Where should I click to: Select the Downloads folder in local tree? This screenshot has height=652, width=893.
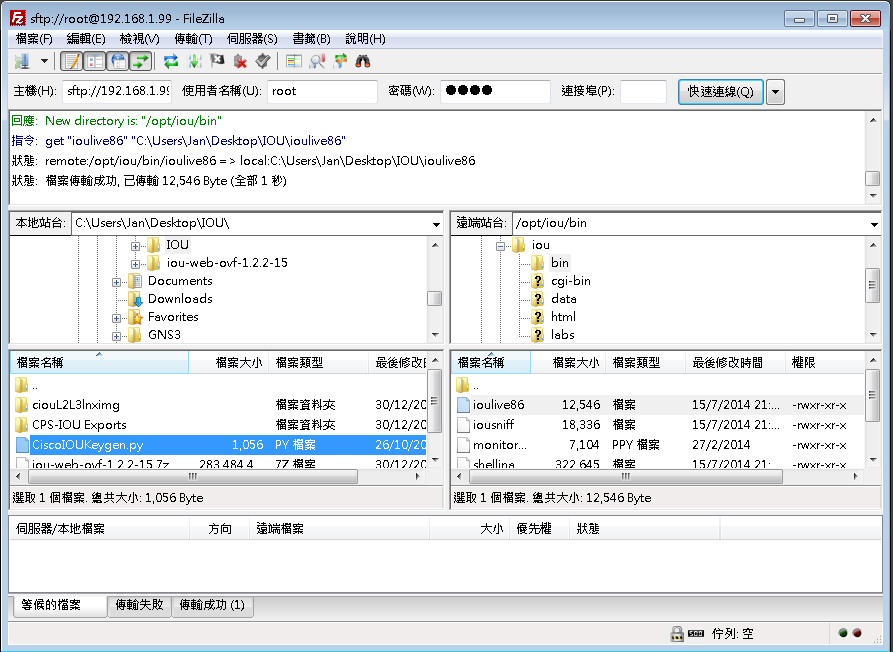(x=180, y=299)
